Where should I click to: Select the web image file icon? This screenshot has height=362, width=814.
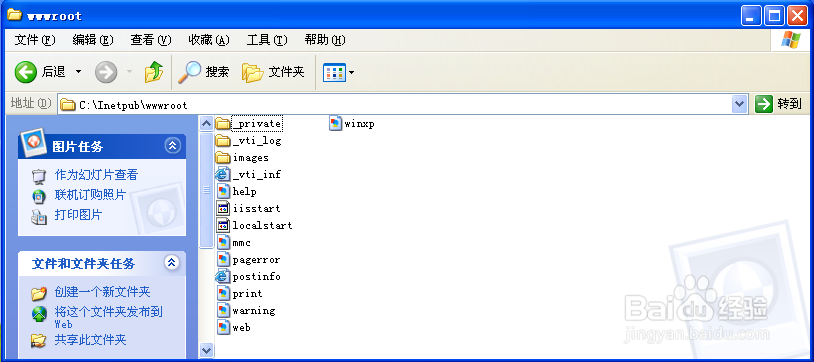[223, 328]
